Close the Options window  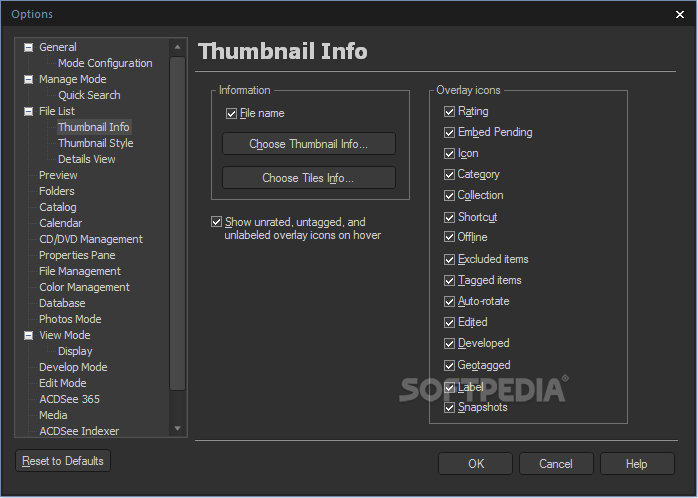tap(680, 15)
